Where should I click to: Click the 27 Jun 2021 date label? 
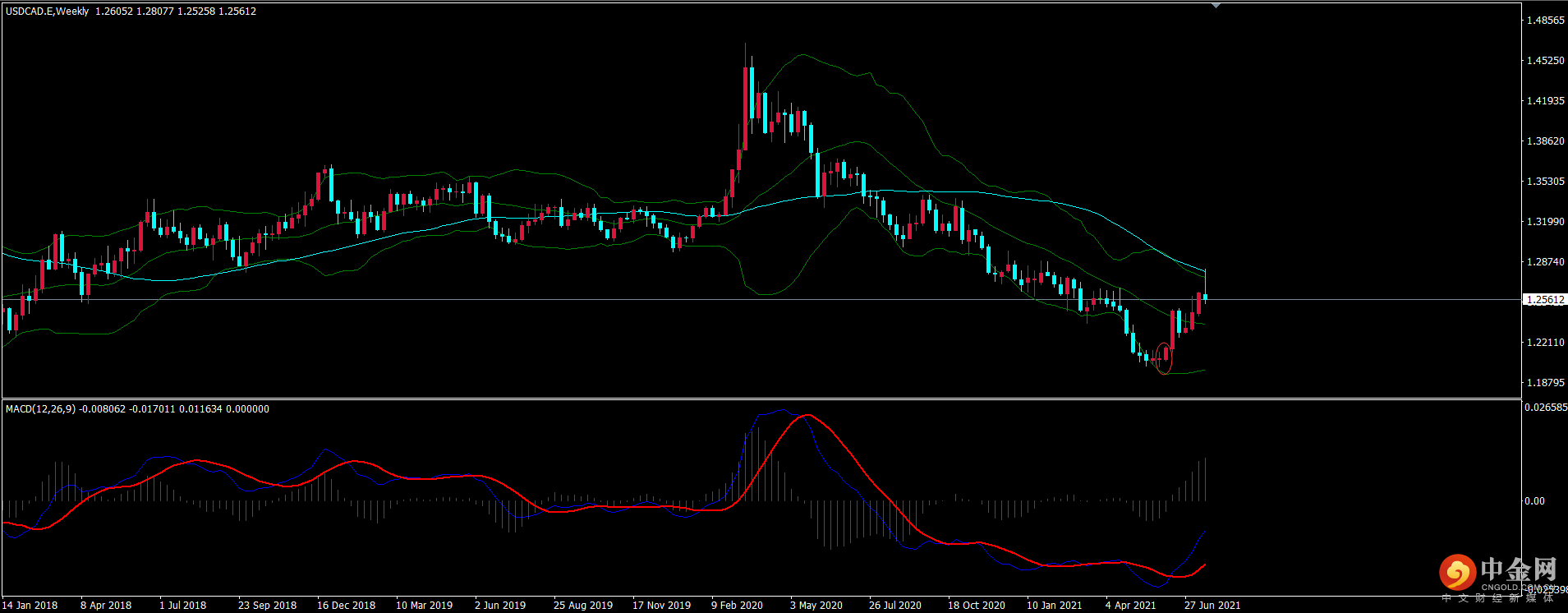(x=1212, y=606)
